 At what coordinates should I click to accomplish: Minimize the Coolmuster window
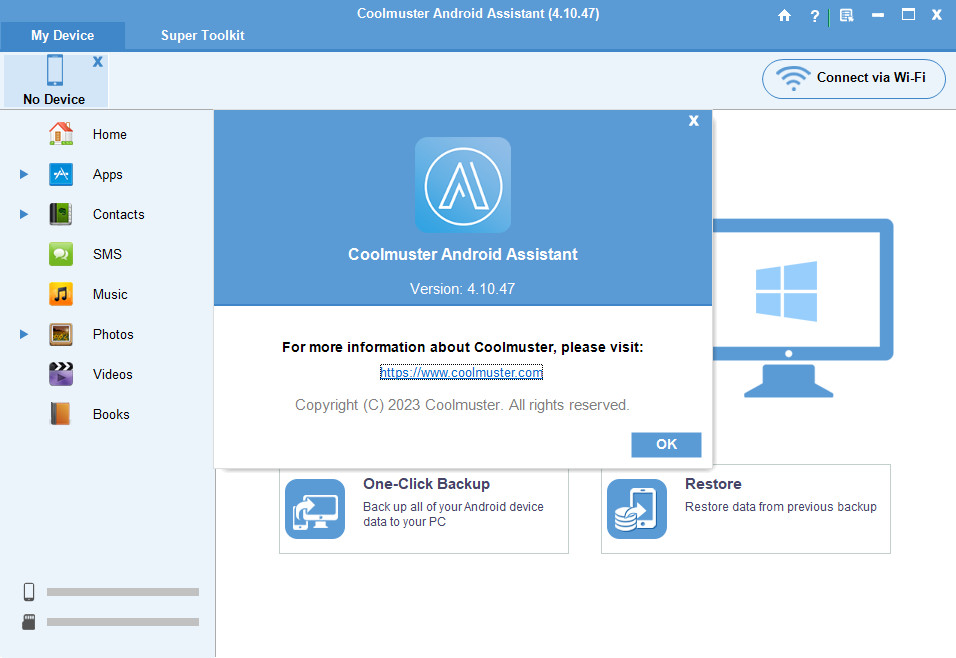(x=878, y=15)
